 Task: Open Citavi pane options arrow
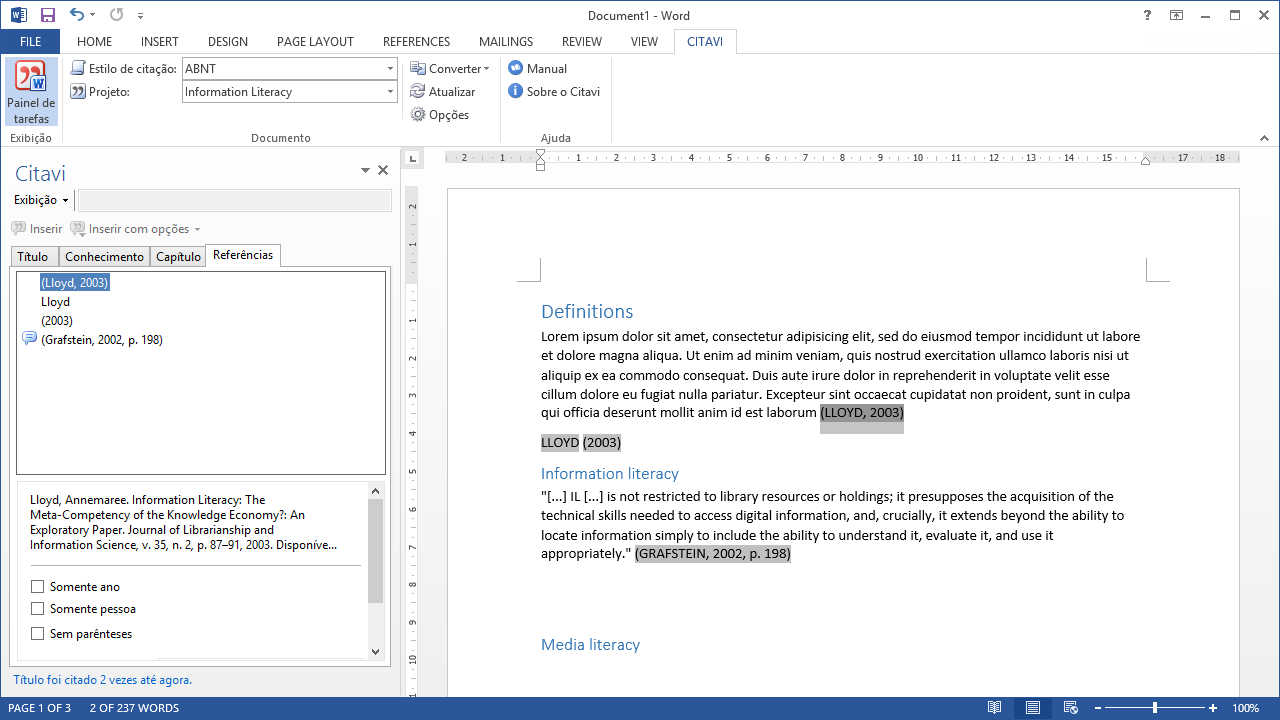coord(365,171)
